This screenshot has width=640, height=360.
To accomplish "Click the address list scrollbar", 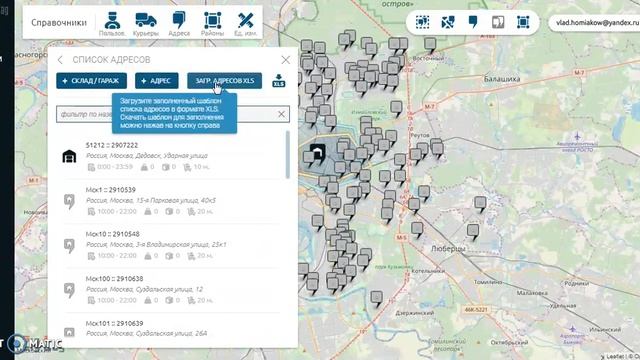I will [288, 154].
